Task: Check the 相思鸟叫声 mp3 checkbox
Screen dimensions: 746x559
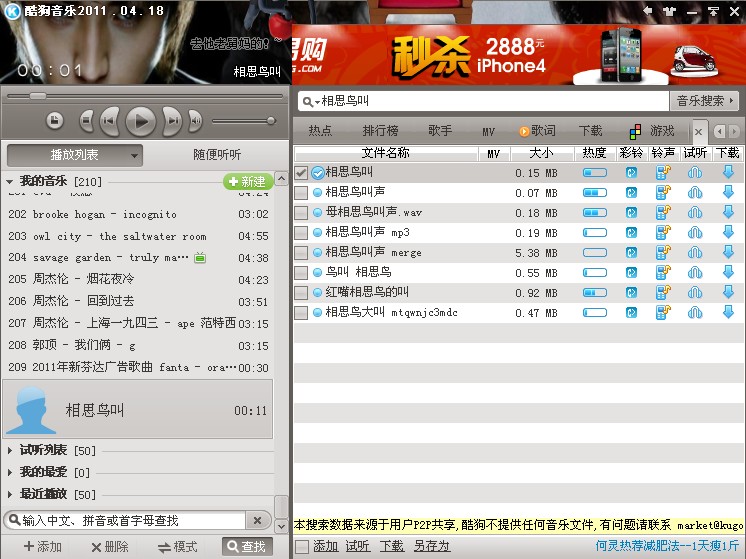Action: click(301, 233)
